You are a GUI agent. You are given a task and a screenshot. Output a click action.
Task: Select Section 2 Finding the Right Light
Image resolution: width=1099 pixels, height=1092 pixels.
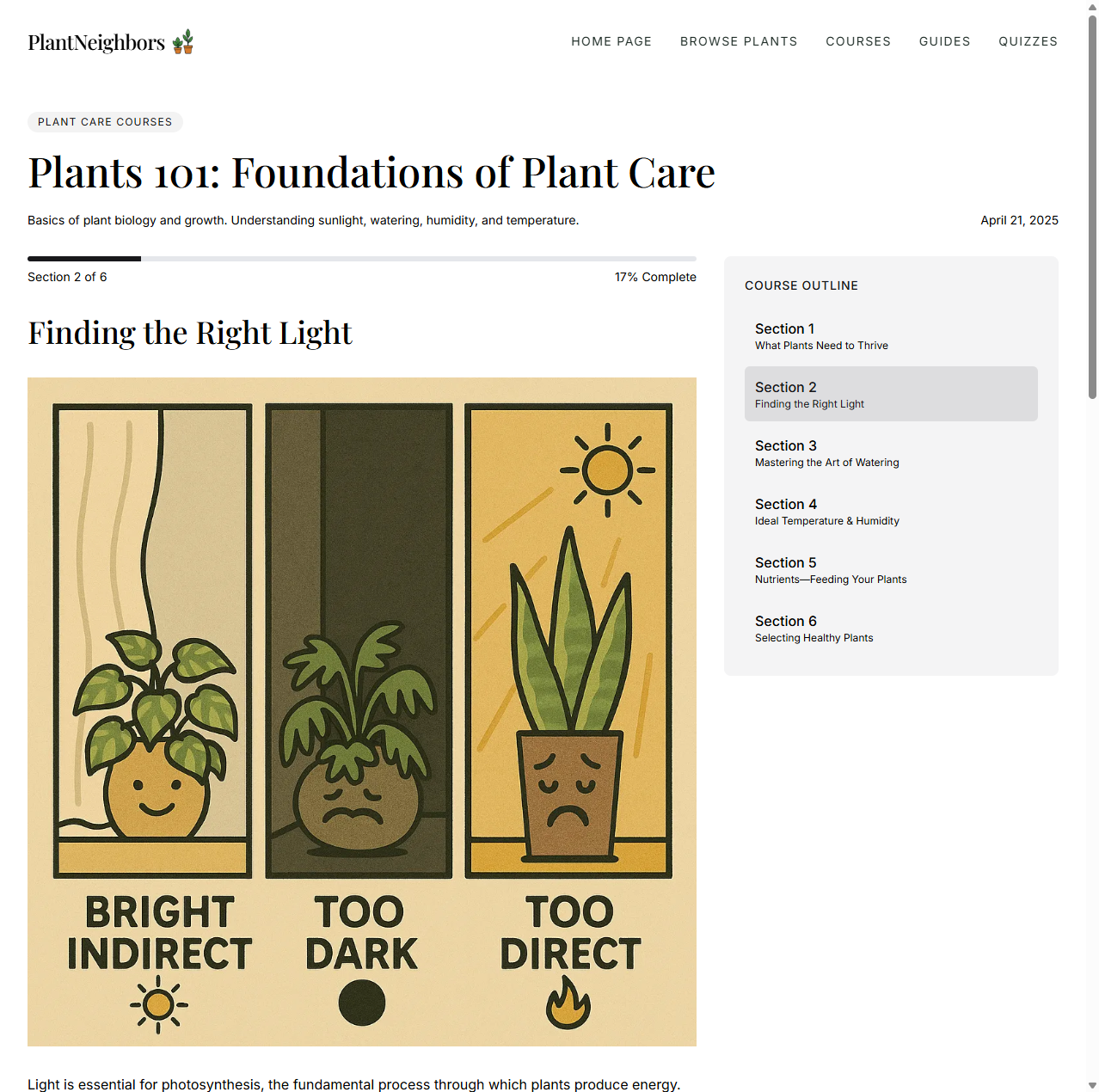891,394
